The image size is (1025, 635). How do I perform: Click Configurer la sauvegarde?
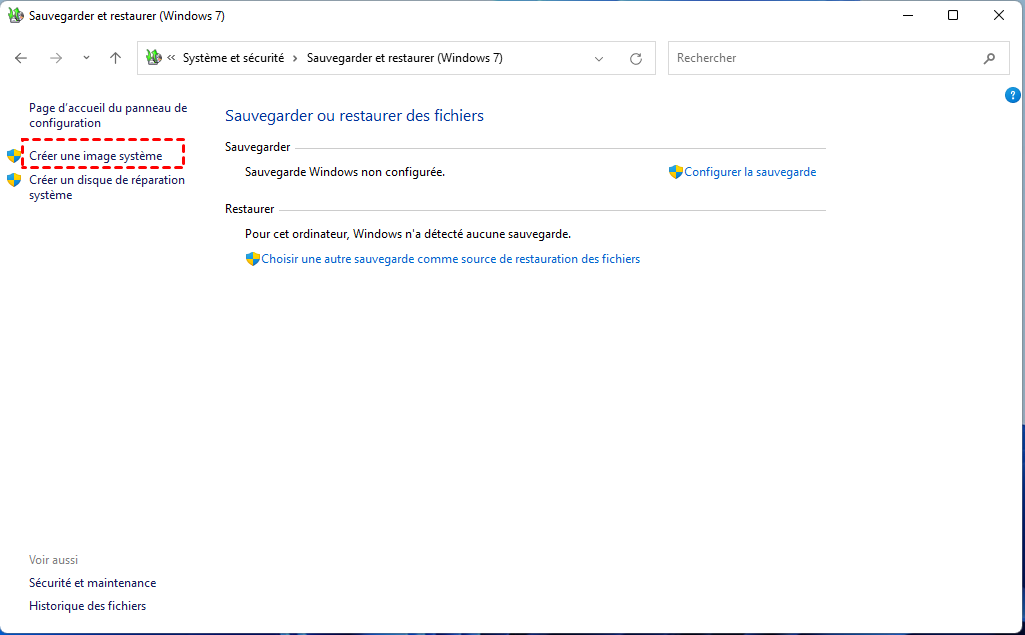(x=750, y=172)
